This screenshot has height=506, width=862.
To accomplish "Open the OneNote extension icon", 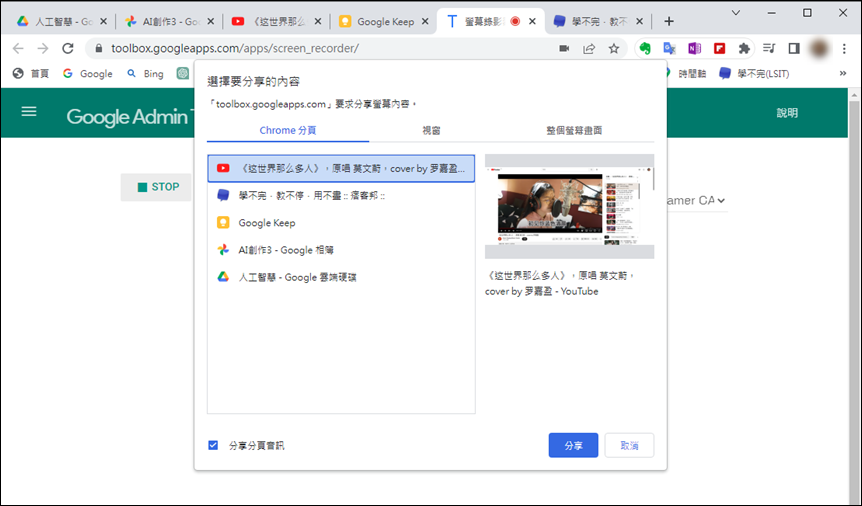I will coord(694,48).
